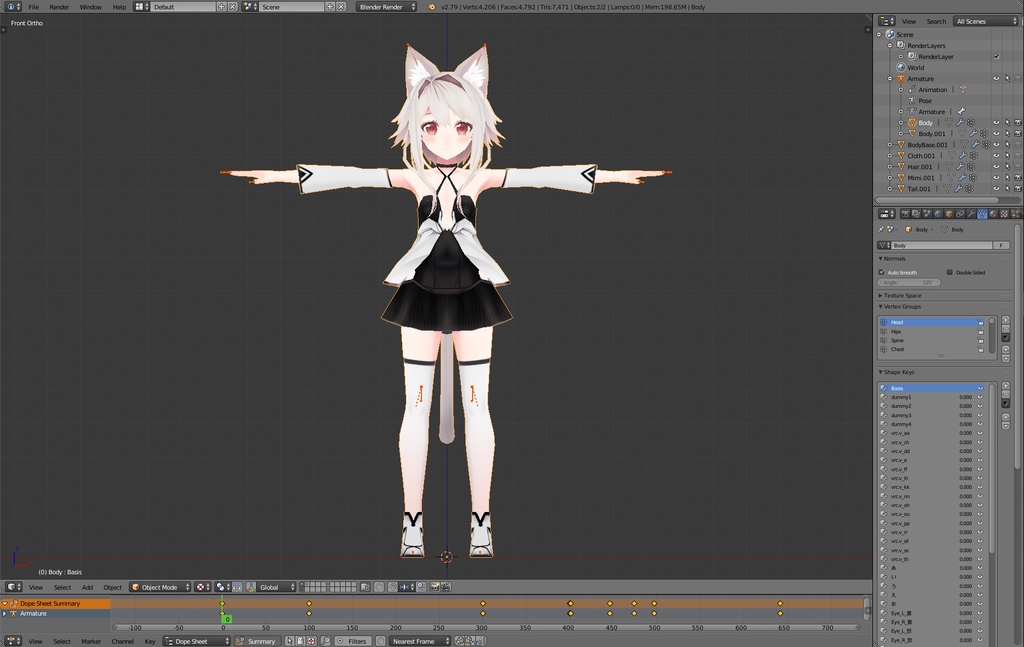Open the Object Data mesh properties tab
Image resolution: width=1024 pixels, height=647 pixels.
pos(982,214)
